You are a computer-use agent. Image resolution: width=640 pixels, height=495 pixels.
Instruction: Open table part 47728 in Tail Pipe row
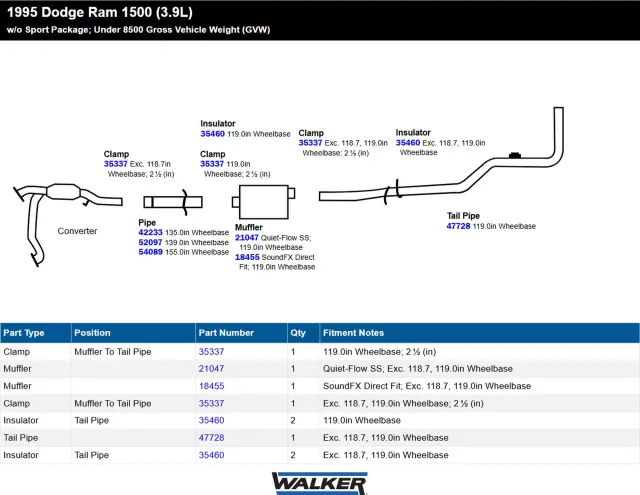211,438
